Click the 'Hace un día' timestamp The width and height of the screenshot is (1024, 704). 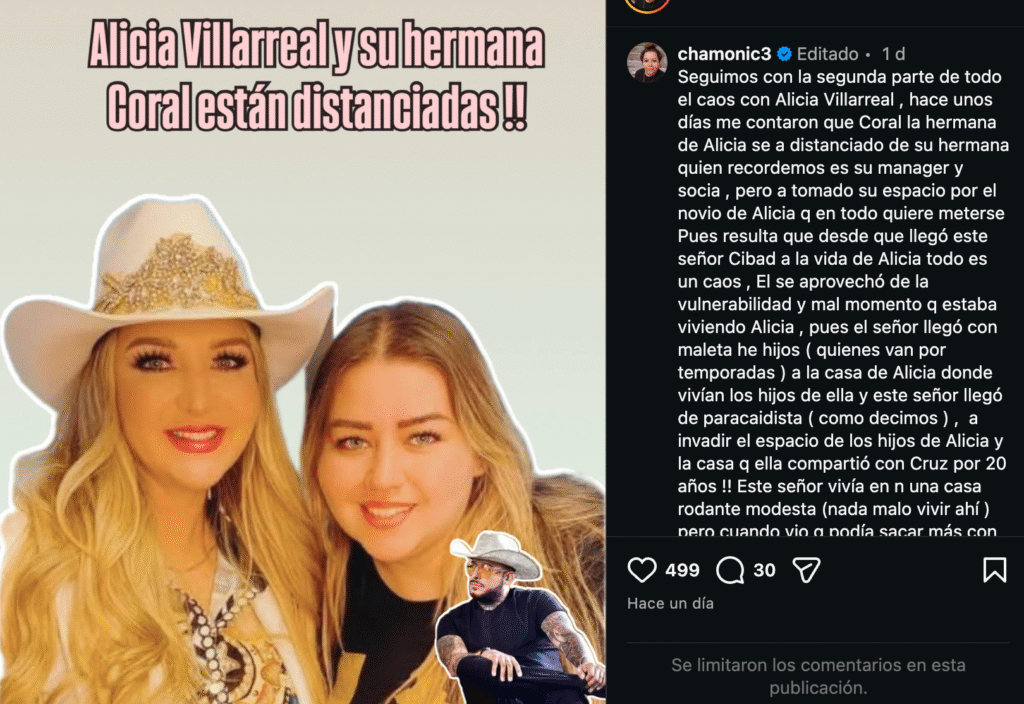click(x=670, y=603)
